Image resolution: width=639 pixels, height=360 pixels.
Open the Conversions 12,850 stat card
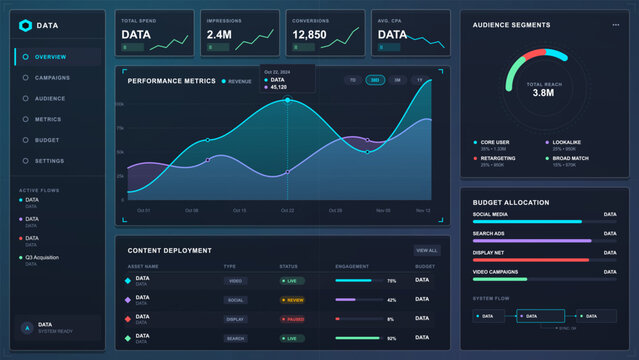pyautogui.click(x=325, y=33)
